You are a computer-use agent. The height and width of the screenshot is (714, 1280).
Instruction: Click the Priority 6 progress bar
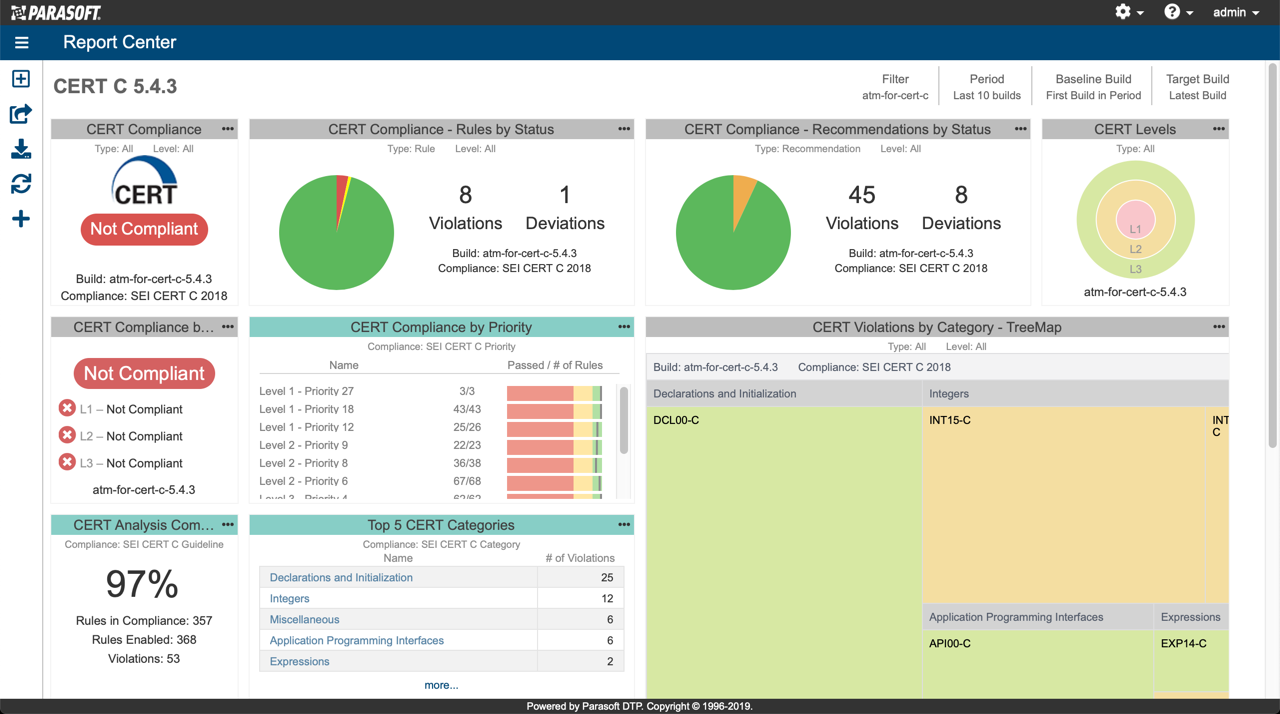[x=554, y=483]
